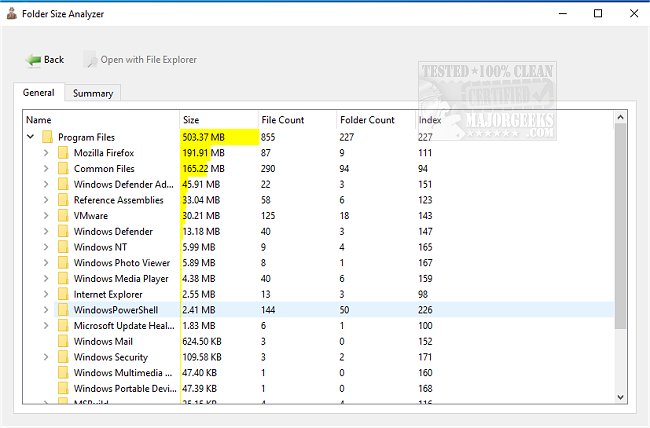The height and width of the screenshot is (428, 650).
Task: Select the Common Files folder icon
Action: pyautogui.click(x=63, y=168)
